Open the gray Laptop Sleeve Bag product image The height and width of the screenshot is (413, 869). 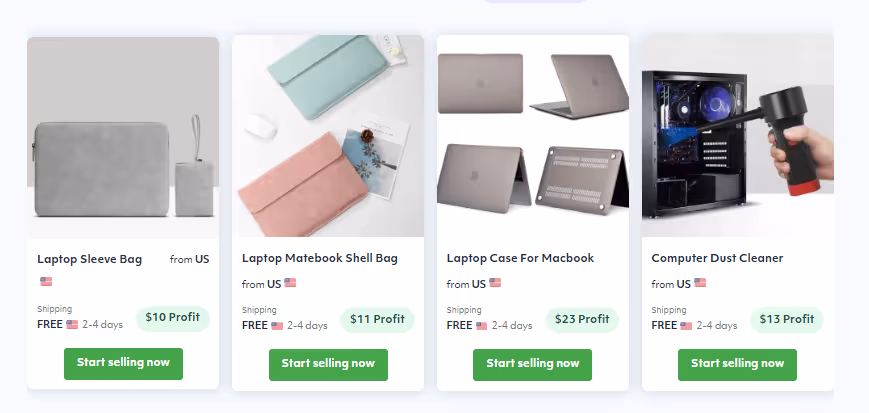pos(123,137)
